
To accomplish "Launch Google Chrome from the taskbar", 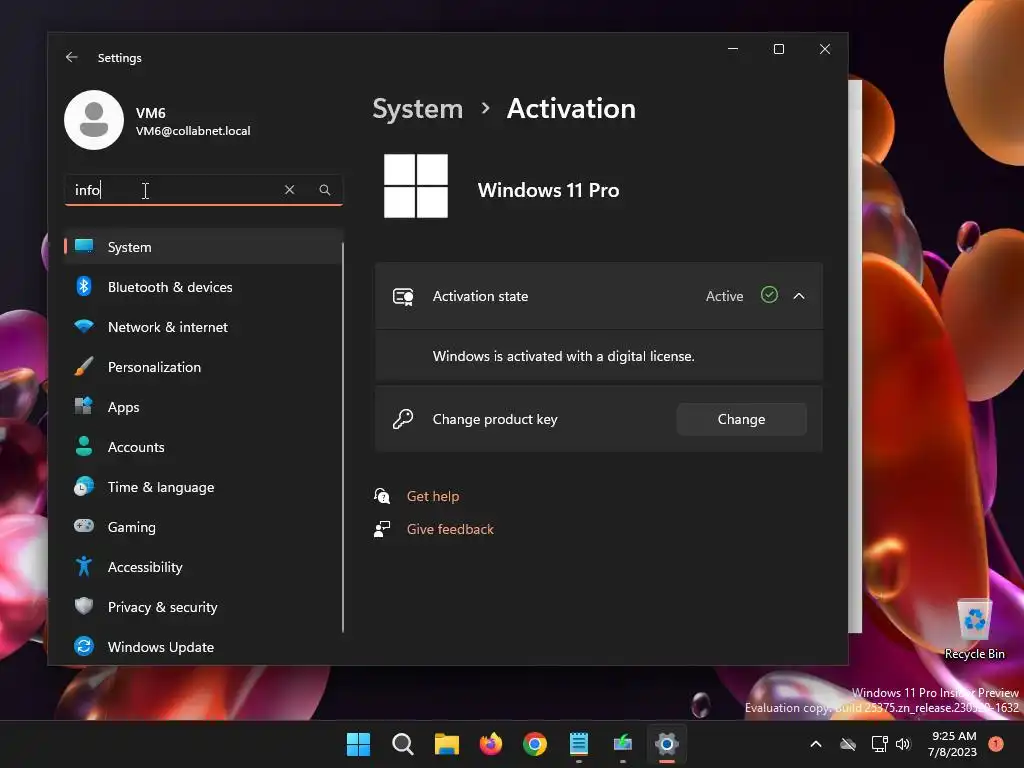I will 535,744.
